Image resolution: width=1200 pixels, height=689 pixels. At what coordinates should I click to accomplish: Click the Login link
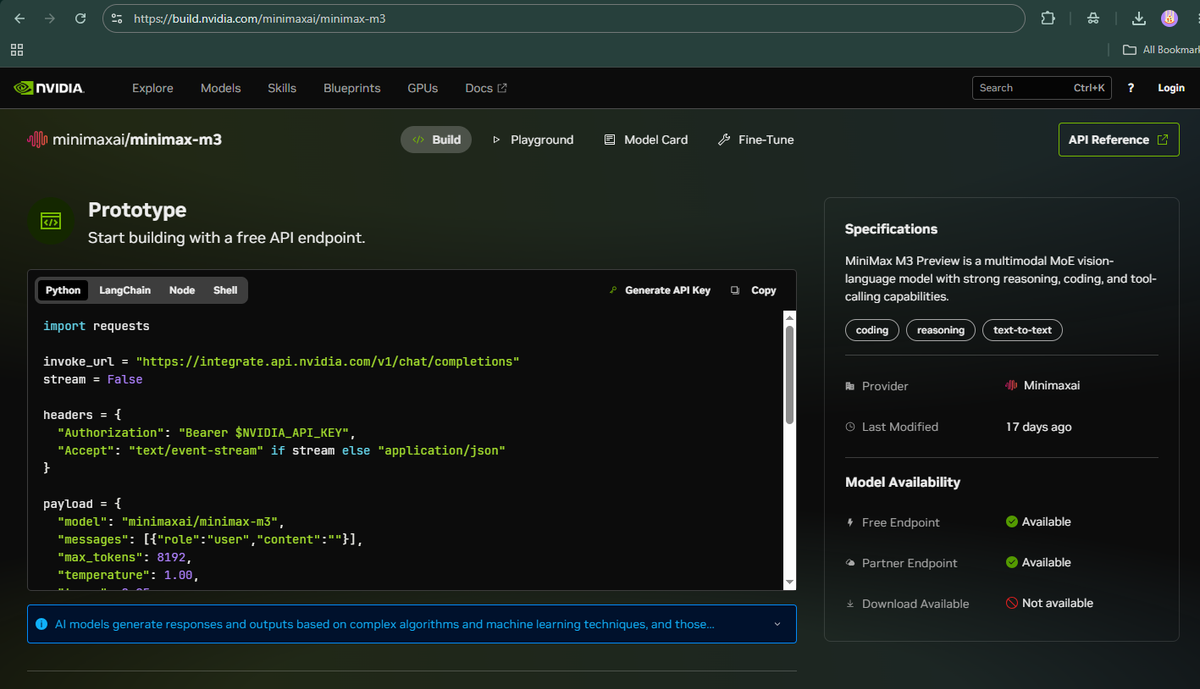click(1171, 88)
